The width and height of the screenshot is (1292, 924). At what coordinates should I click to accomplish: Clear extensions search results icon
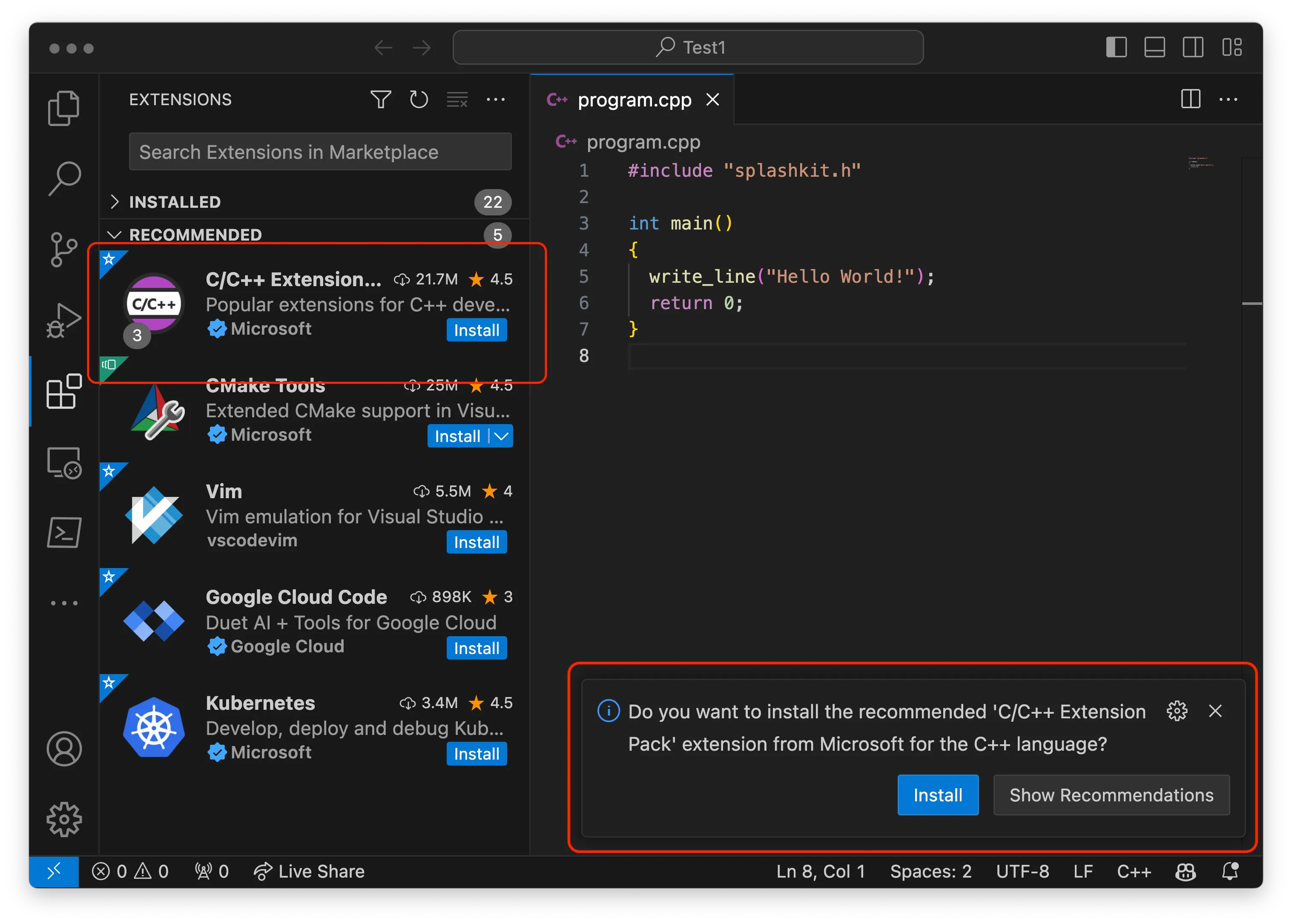tap(457, 100)
